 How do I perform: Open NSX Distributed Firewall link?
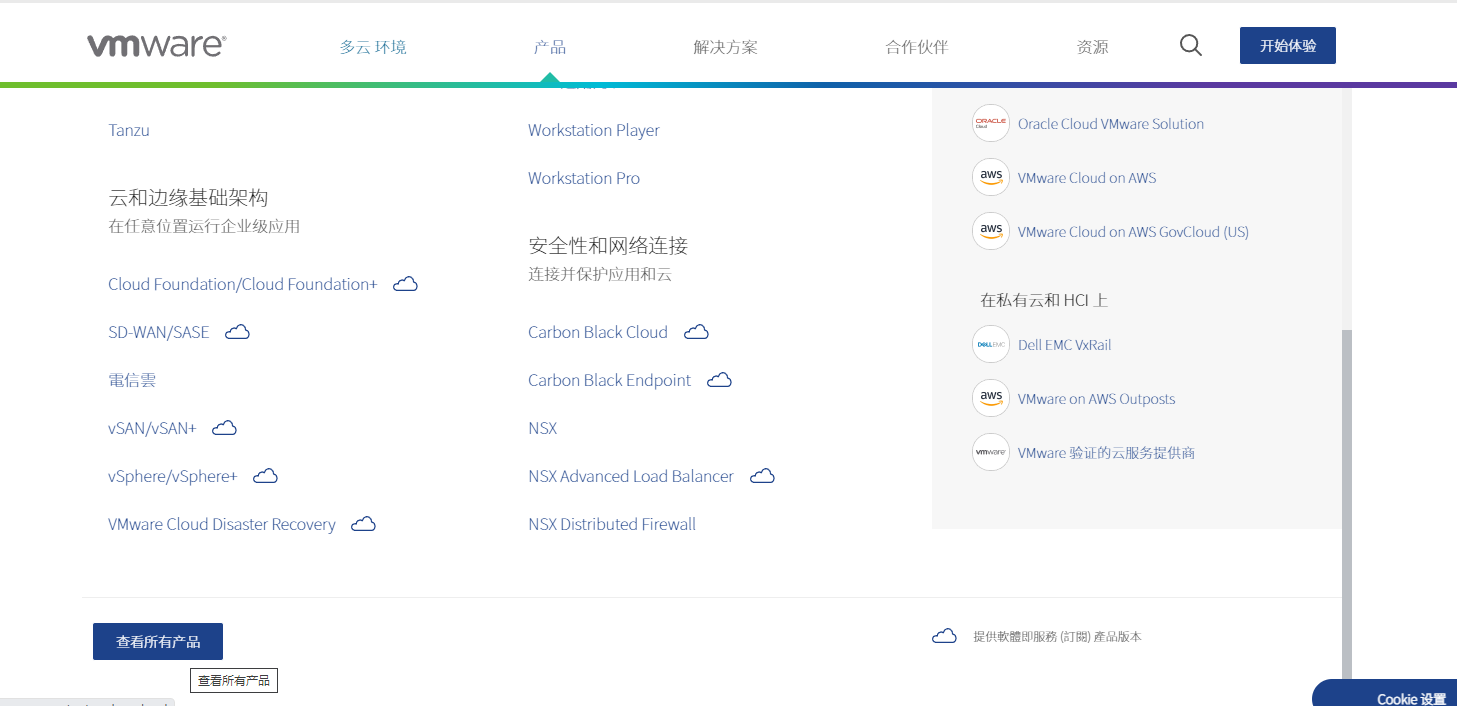pyautogui.click(x=612, y=524)
